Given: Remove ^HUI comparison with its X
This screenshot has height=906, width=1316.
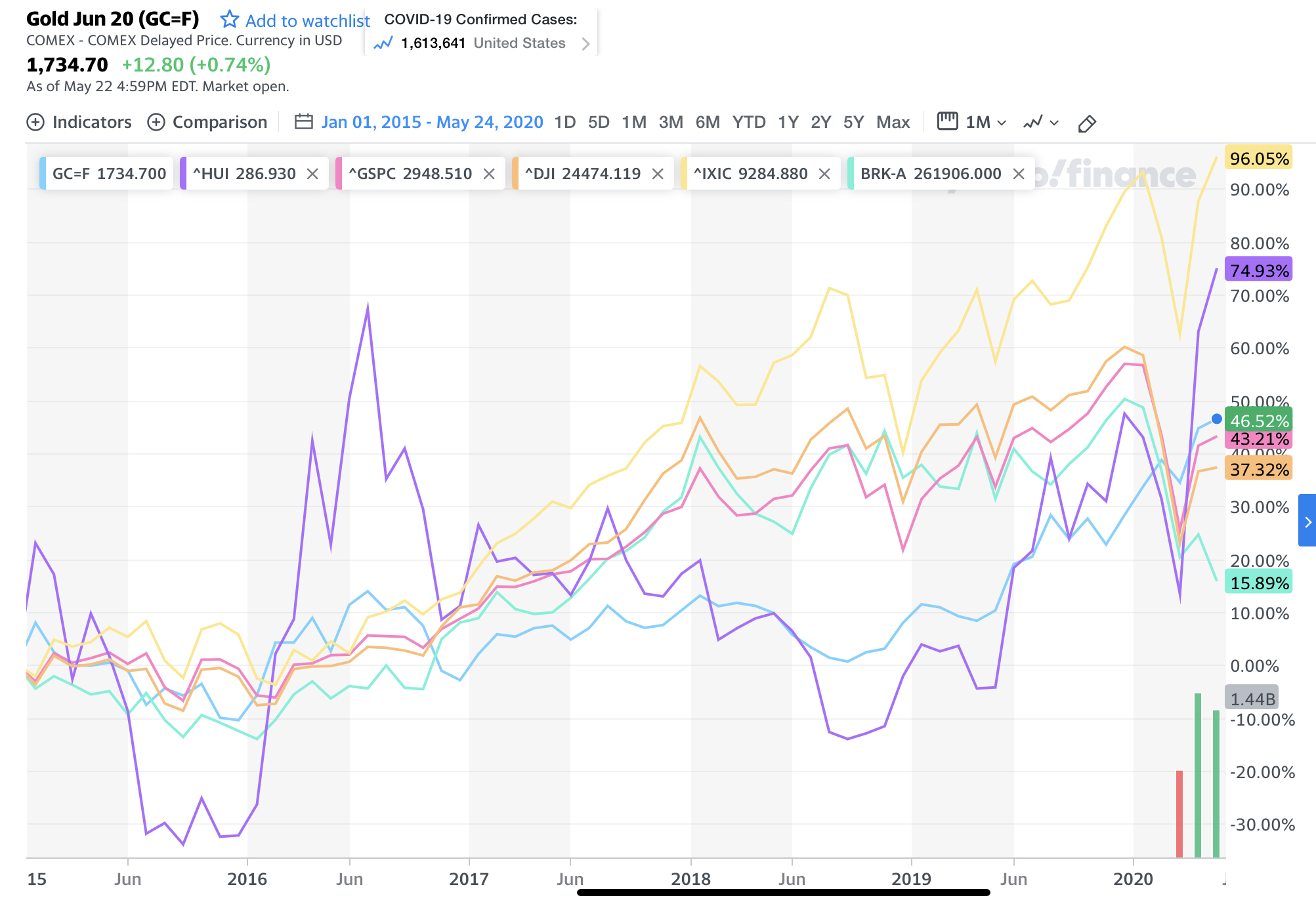Looking at the screenshot, I should pos(312,174).
